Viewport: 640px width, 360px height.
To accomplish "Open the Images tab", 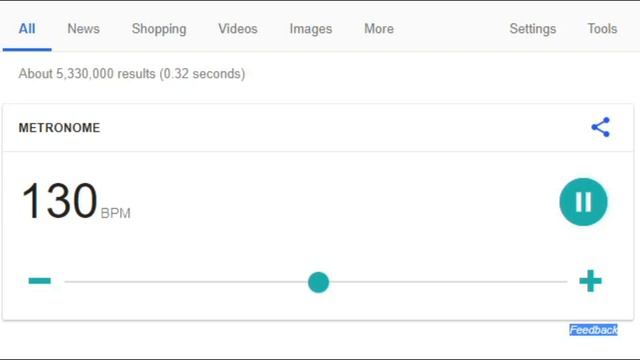I will 311,29.
